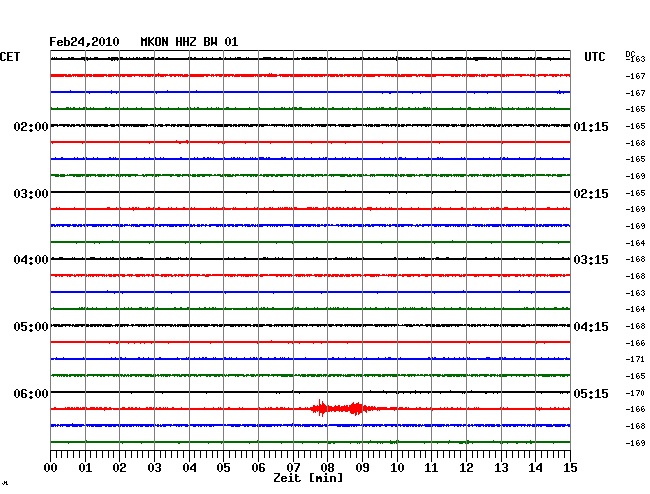Select the 02:00 CET row label

[x=31, y=127]
